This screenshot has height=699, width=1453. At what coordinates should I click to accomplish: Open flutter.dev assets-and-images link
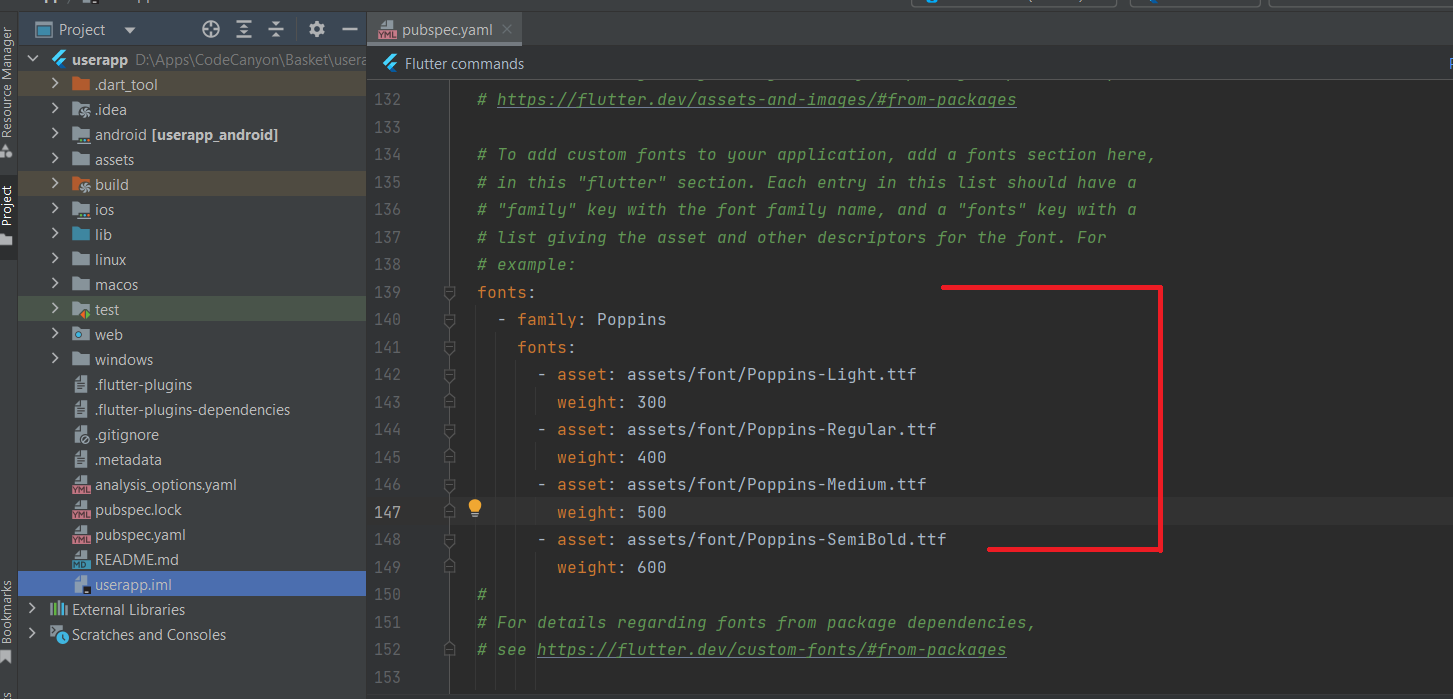[756, 99]
